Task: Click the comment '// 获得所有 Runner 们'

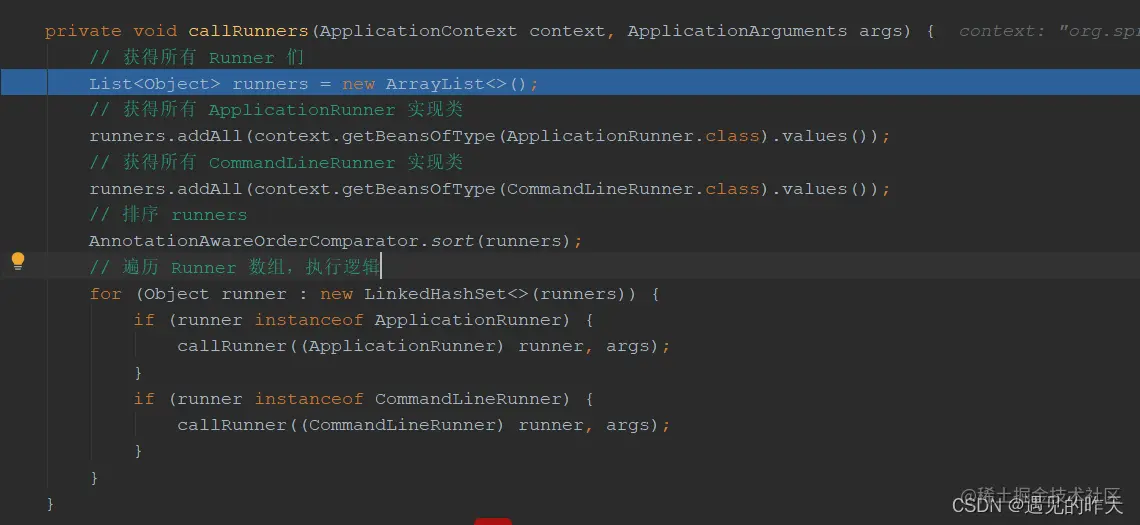Action: coord(196,57)
